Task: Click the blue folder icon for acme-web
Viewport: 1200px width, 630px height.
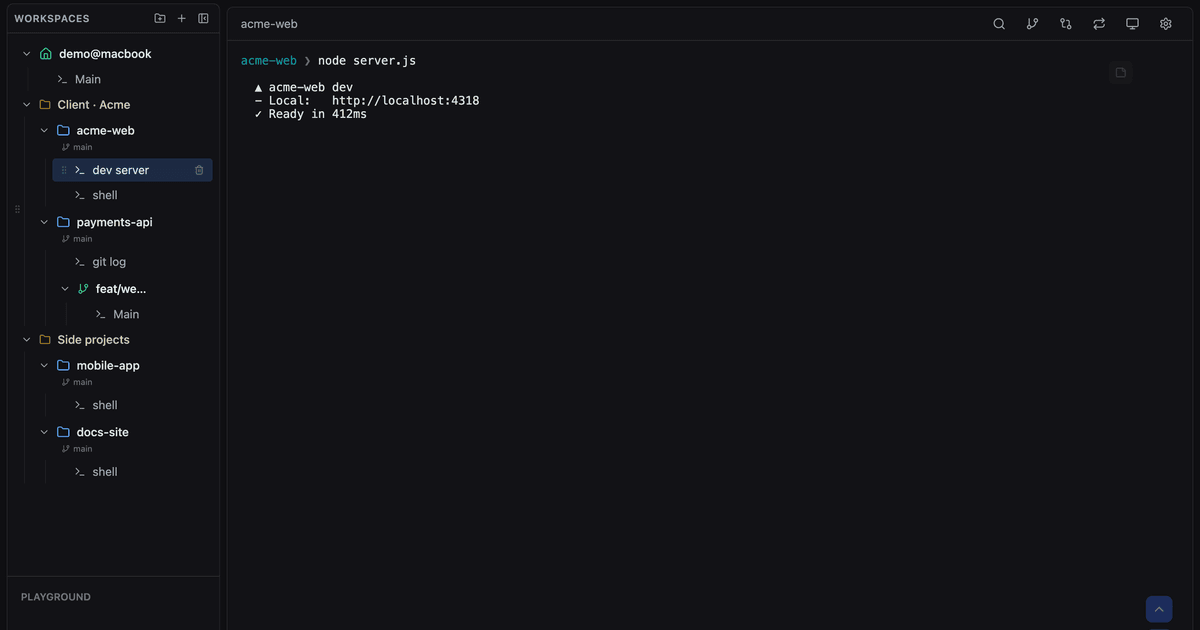Action: click(x=63, y=130)
